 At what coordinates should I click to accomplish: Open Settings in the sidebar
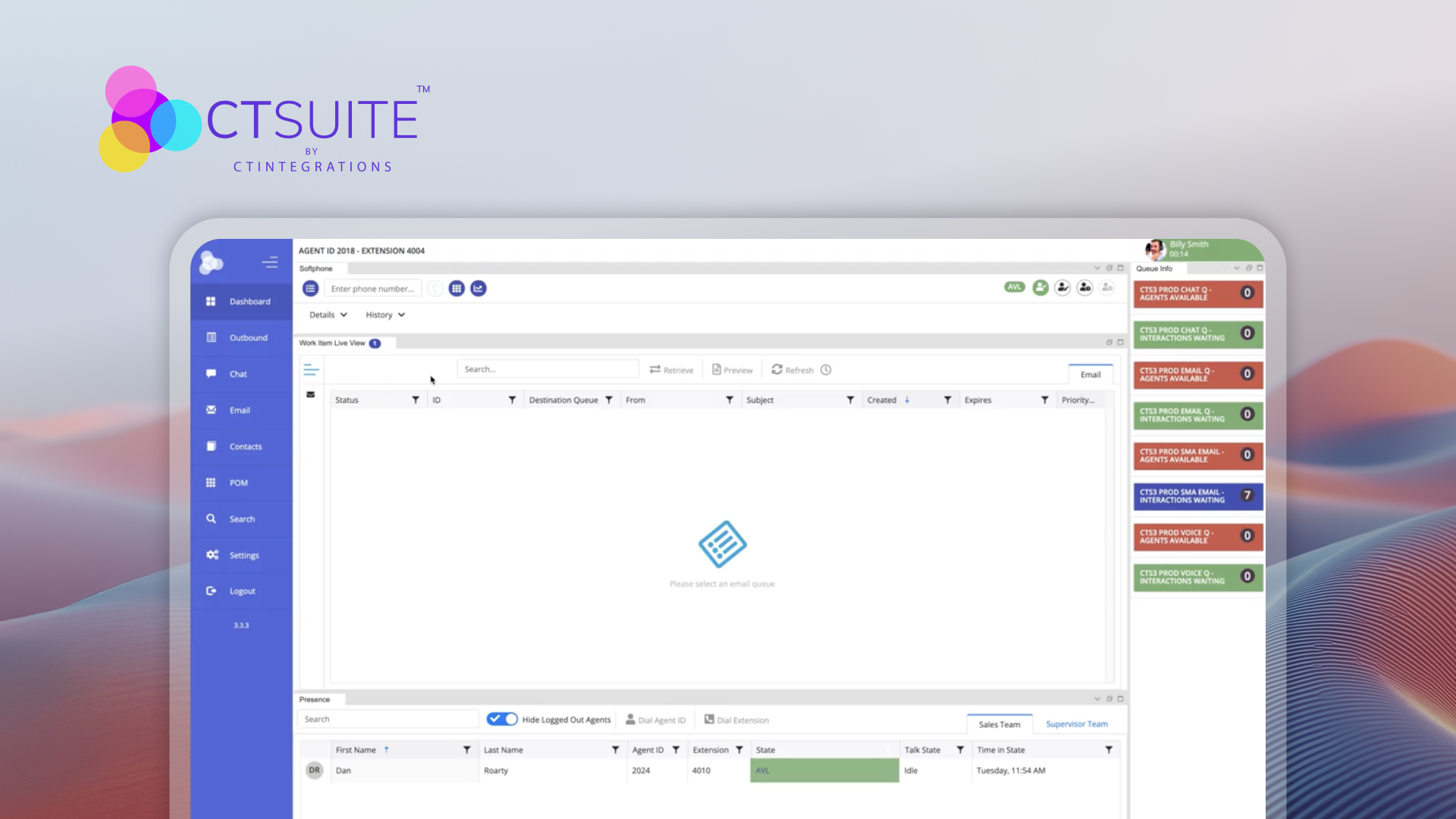pyautogui.click(x=241, y=555)
